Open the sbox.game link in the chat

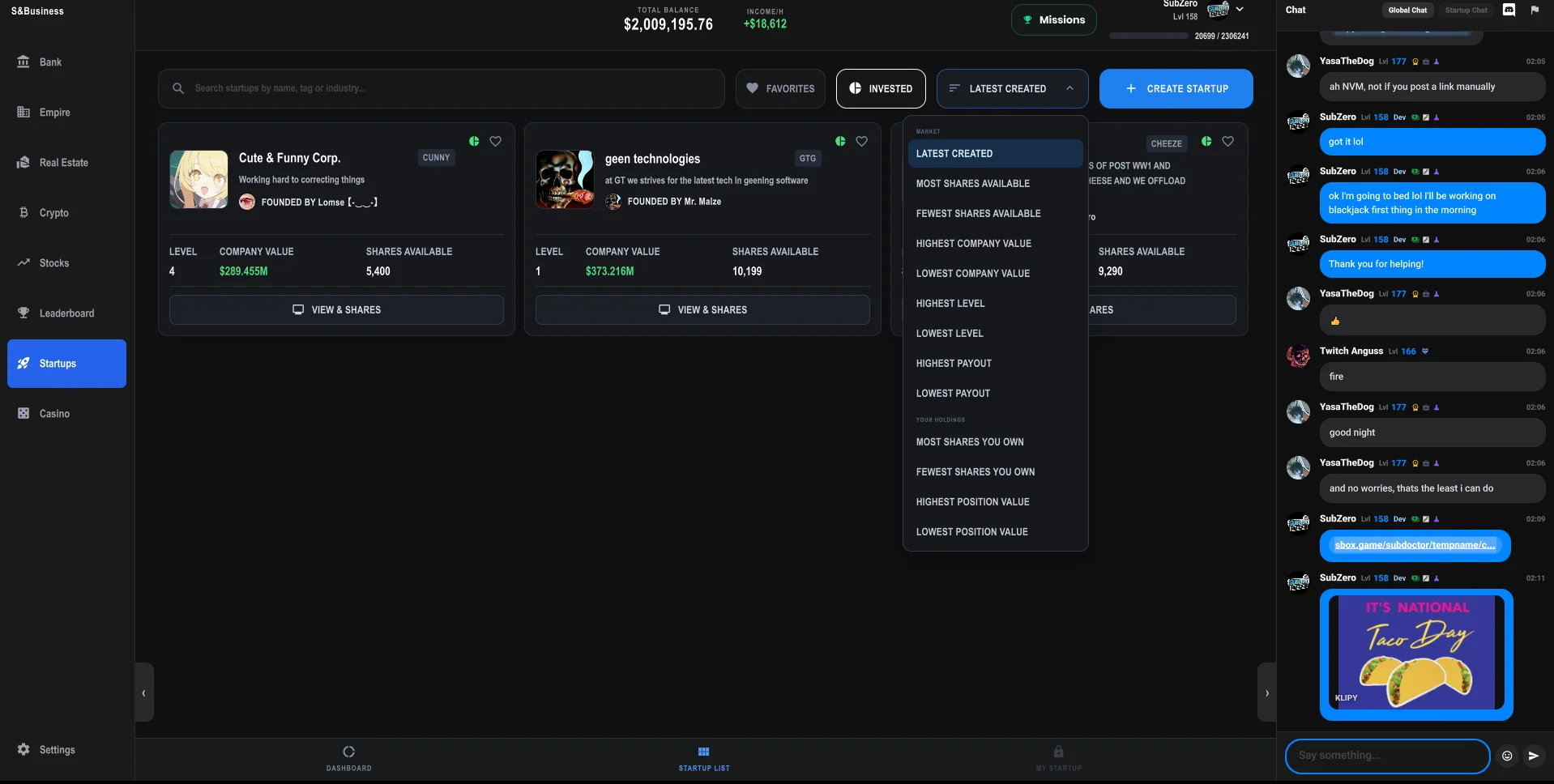tap(1415, 545)
